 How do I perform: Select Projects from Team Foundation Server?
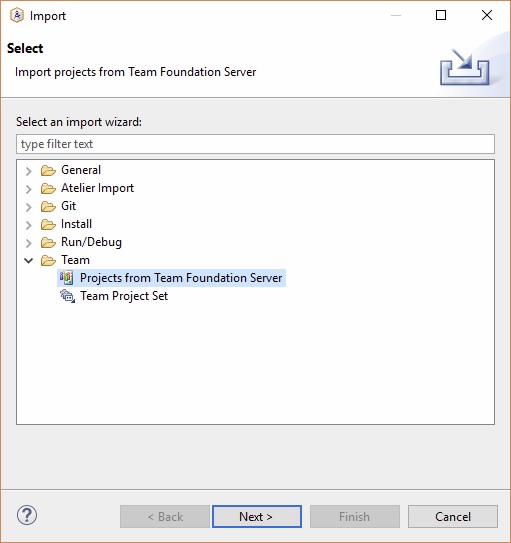coord(181,278)
